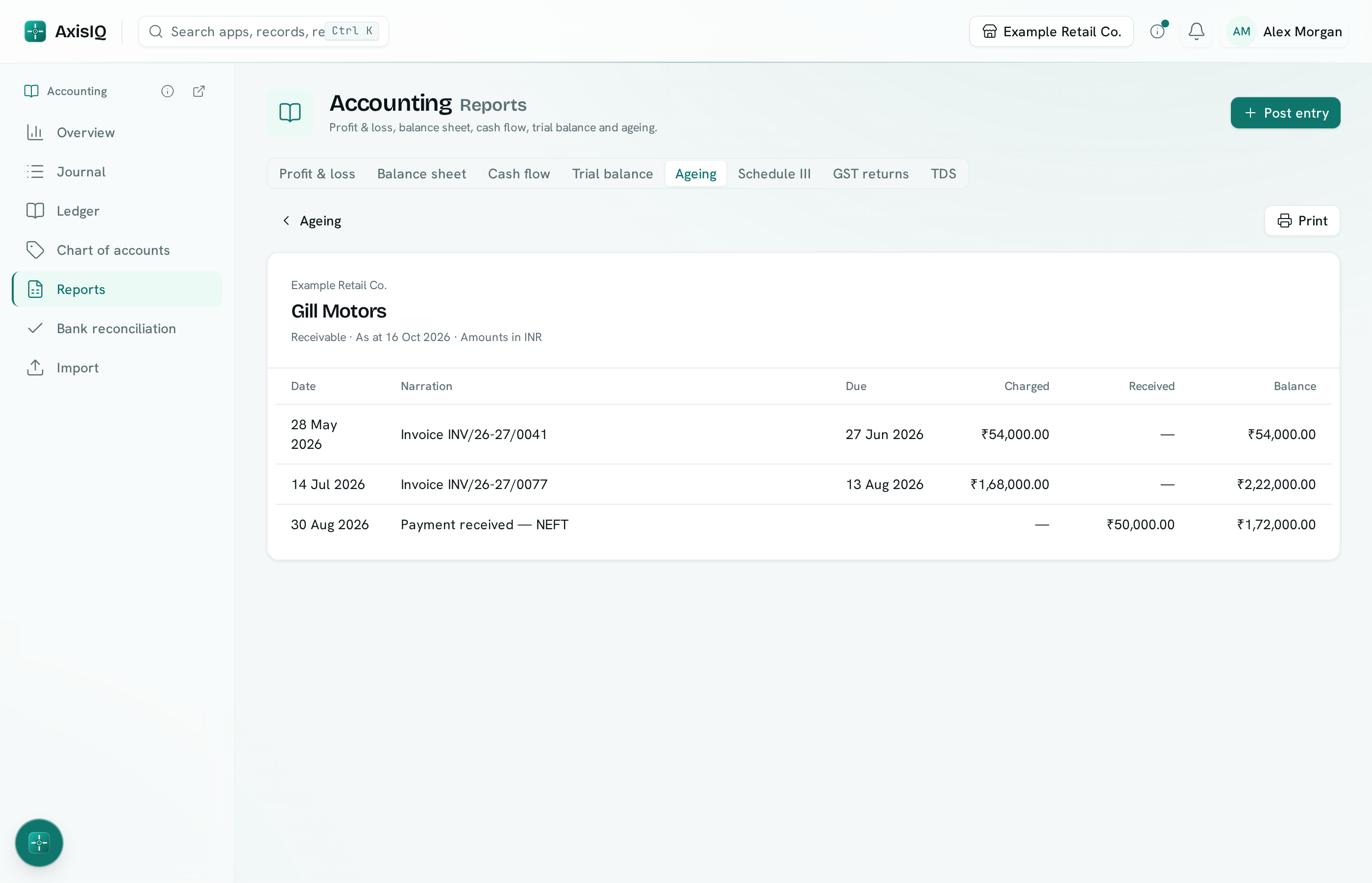This screenshot has height=883, width=1372.
Task: Open Chart of accounts in sidebar
Action: click(117, 250)
